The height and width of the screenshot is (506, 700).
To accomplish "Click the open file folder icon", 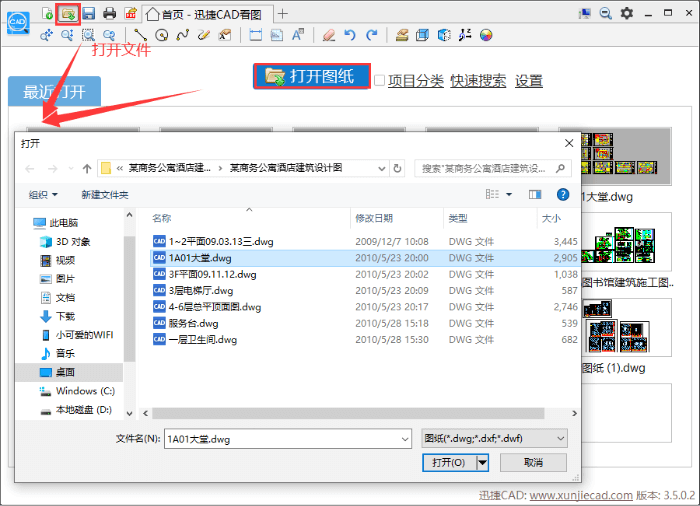I will point(68,14).
